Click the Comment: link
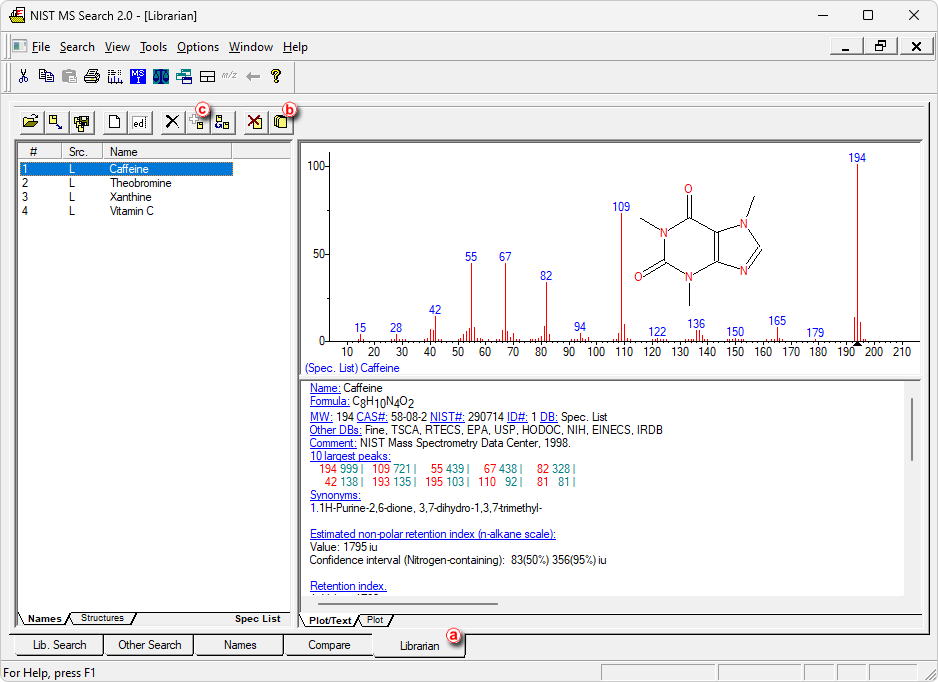938x682 pixels. coord(333,443)
